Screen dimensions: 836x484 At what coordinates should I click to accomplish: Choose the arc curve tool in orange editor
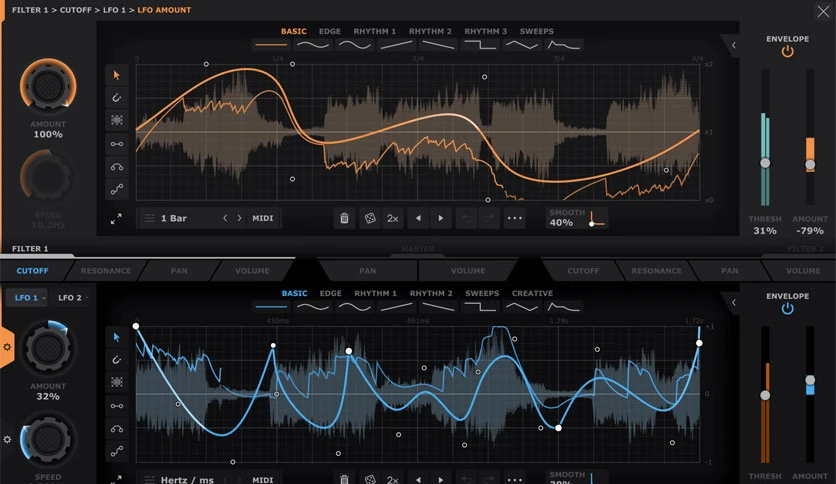click(117, 167)
